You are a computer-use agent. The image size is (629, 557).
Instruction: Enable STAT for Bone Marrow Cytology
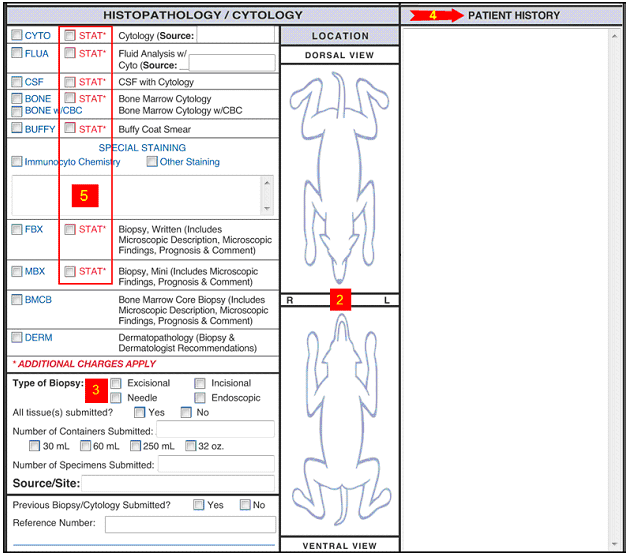coord(70,97)
